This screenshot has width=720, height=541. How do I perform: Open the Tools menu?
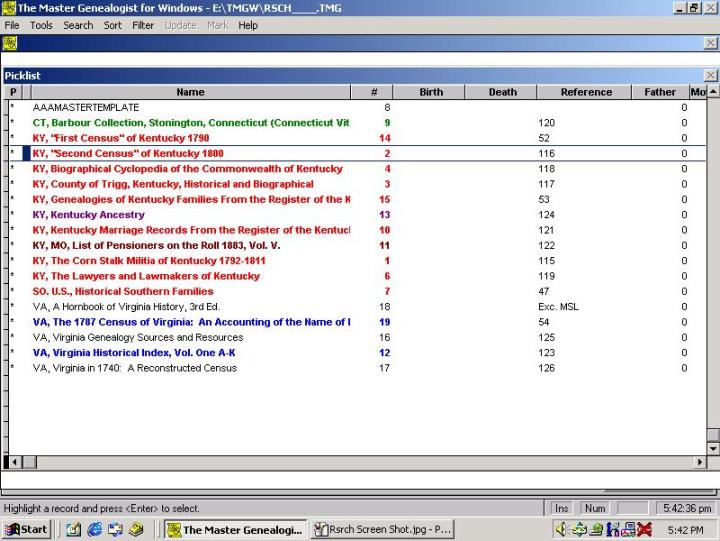(41, 25)
